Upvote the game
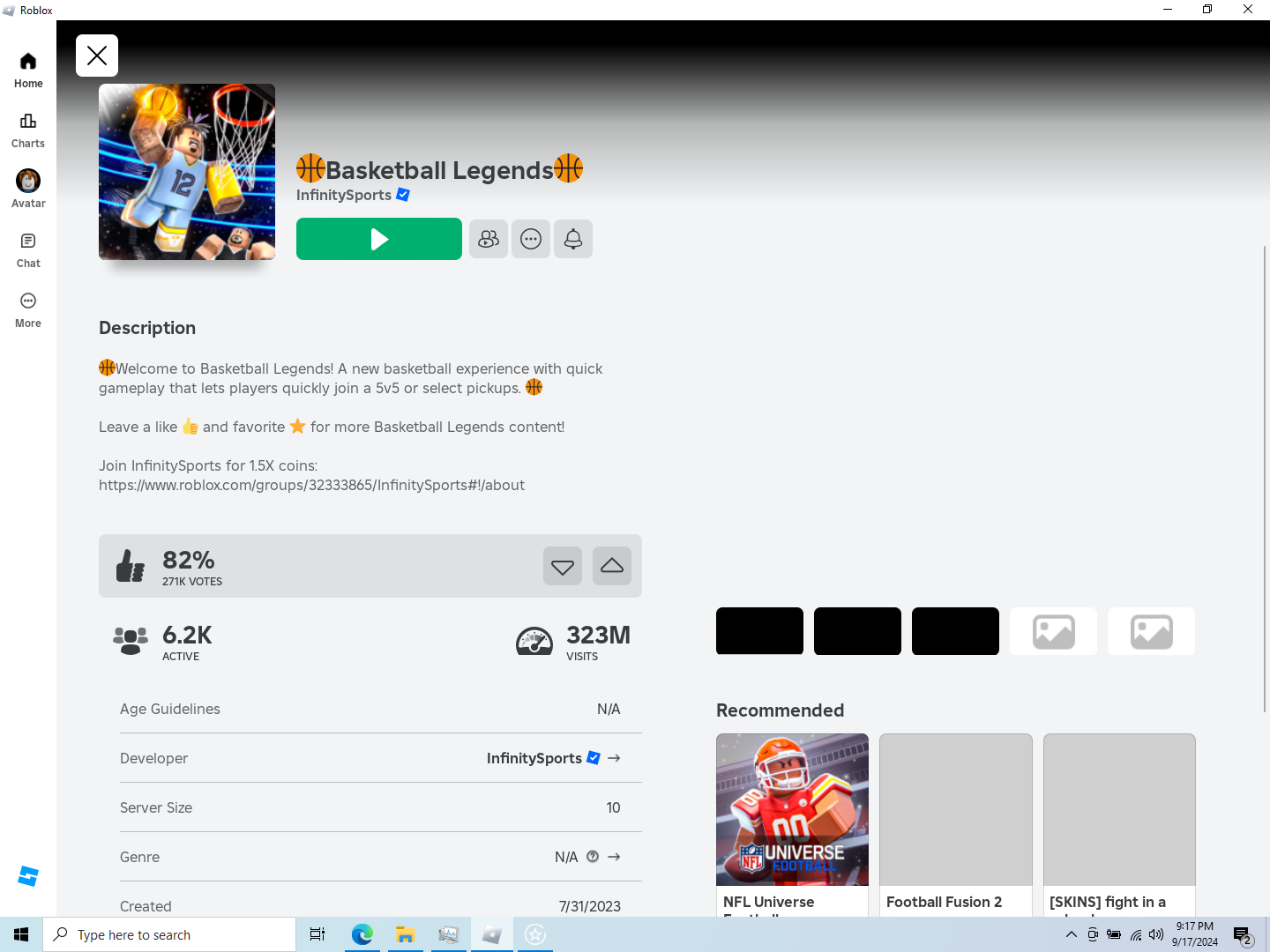 click(x=612, y=566)
